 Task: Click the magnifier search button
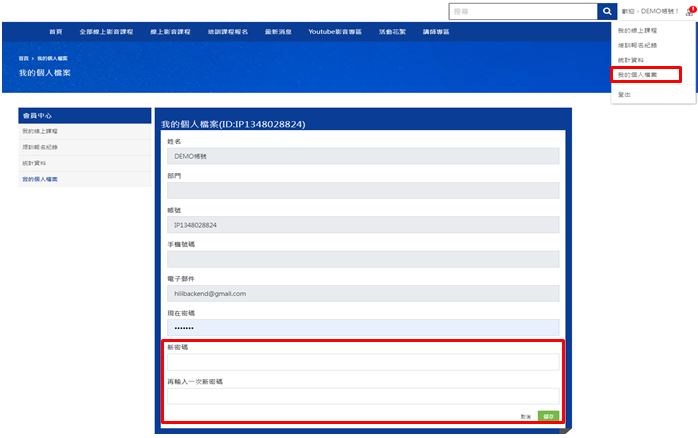(606, 11)
